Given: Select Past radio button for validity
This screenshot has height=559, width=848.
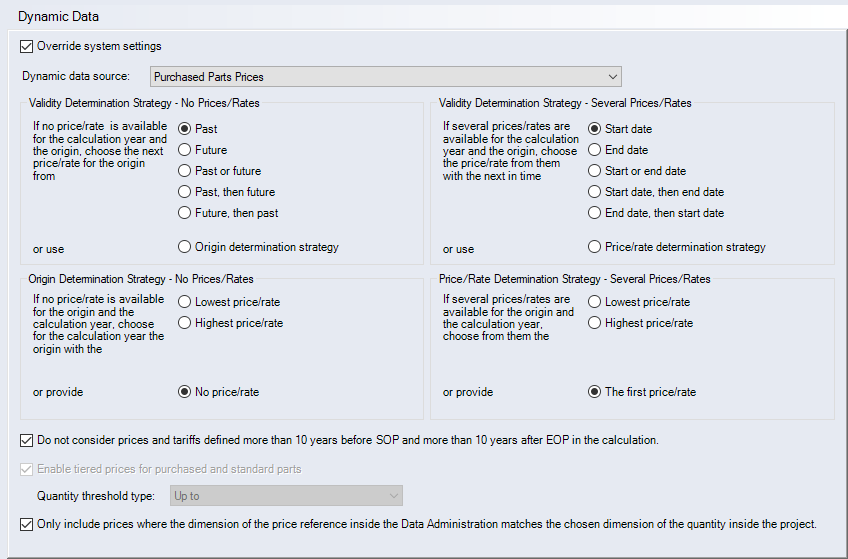Looking at the screenshot, I should (184, 129).
